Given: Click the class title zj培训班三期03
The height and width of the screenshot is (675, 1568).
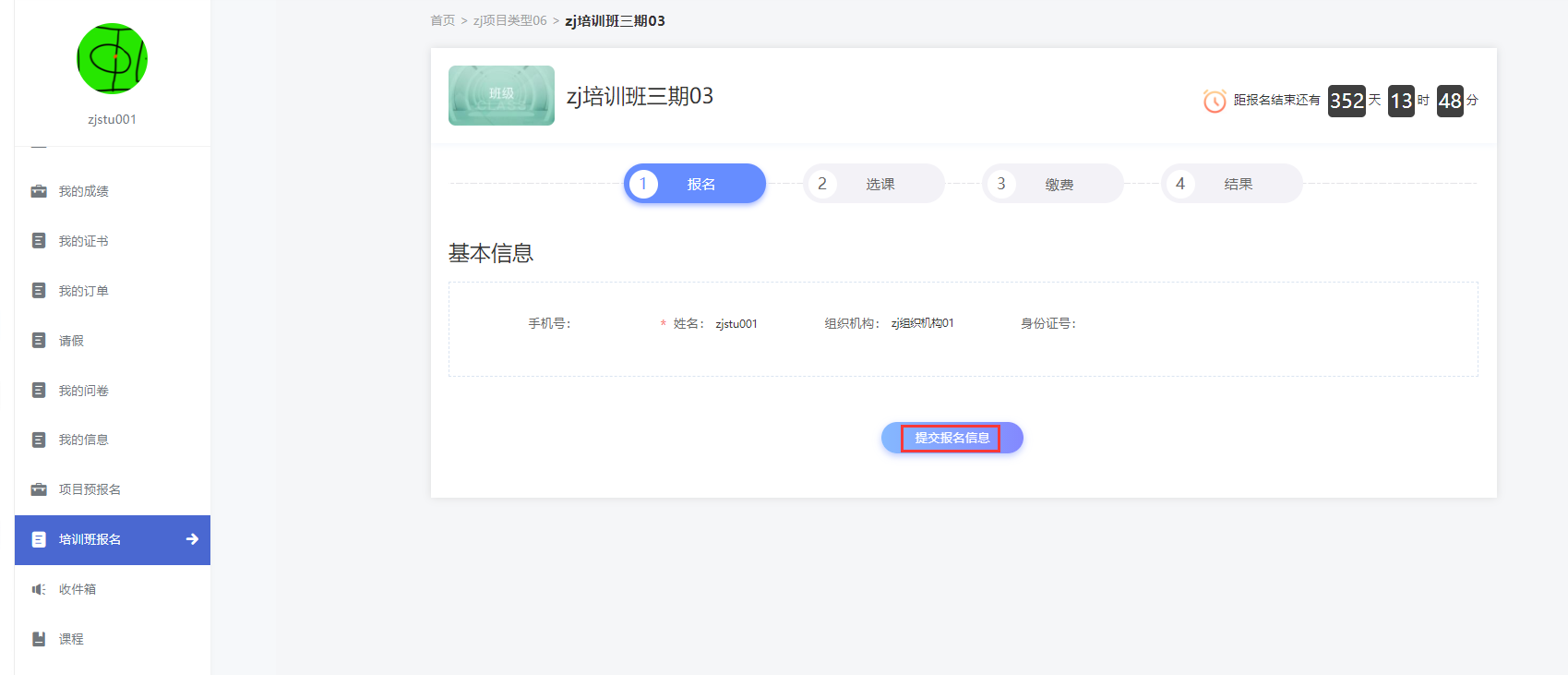Looking at the screenshot, I should tap(640, 96).
